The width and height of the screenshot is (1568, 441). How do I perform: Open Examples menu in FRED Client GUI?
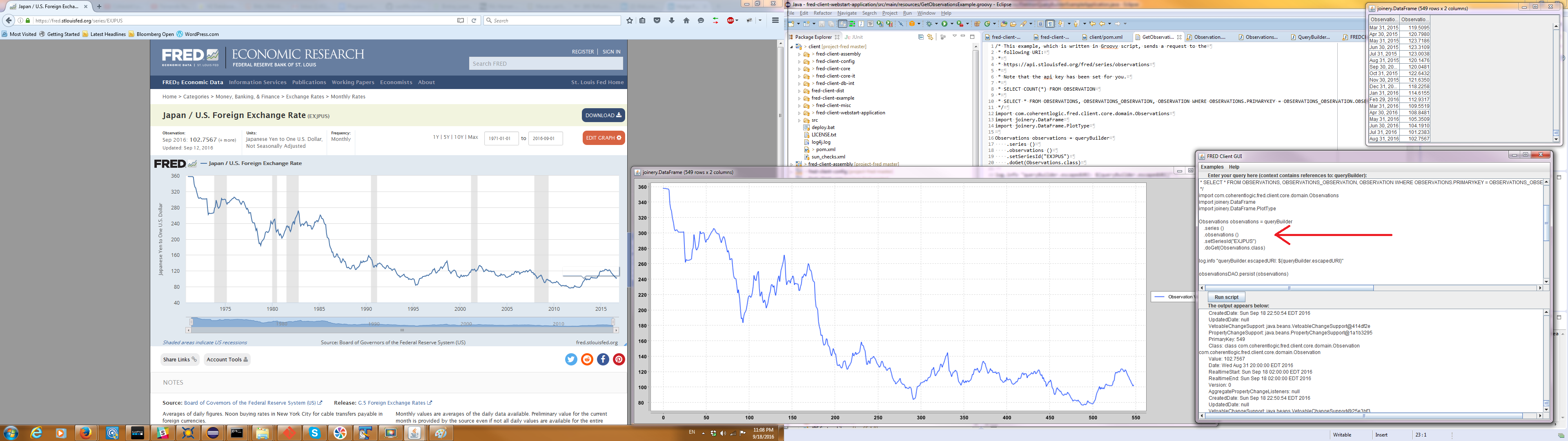1212,167
